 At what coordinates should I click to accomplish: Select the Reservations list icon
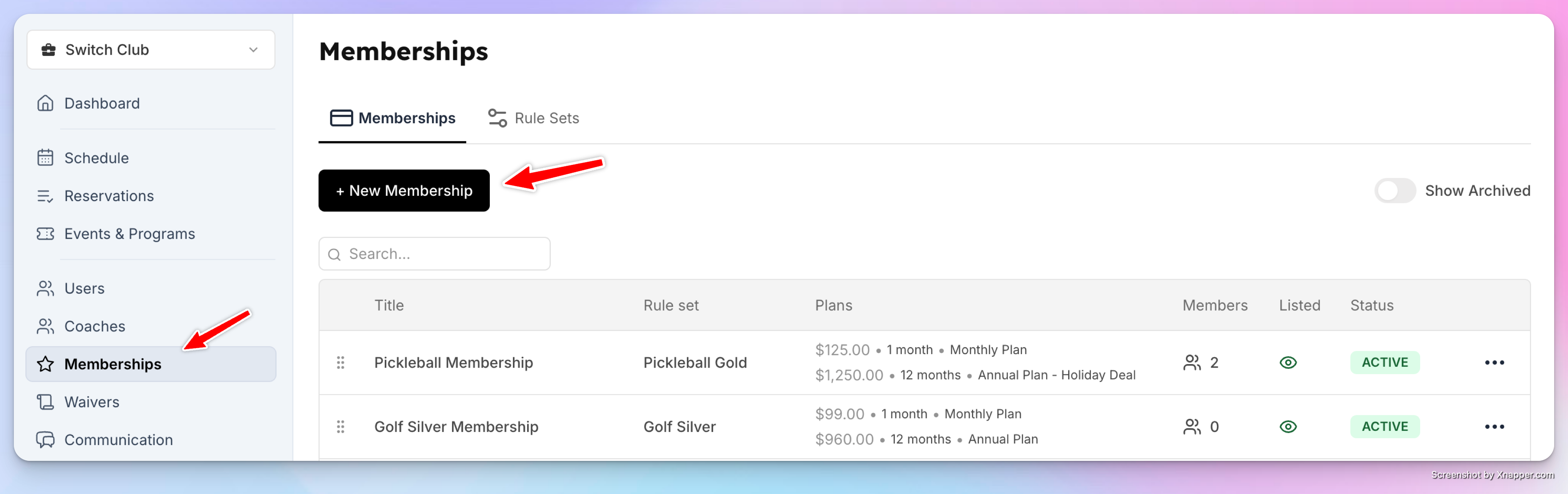pyautogui.click(x=45, y=196)
